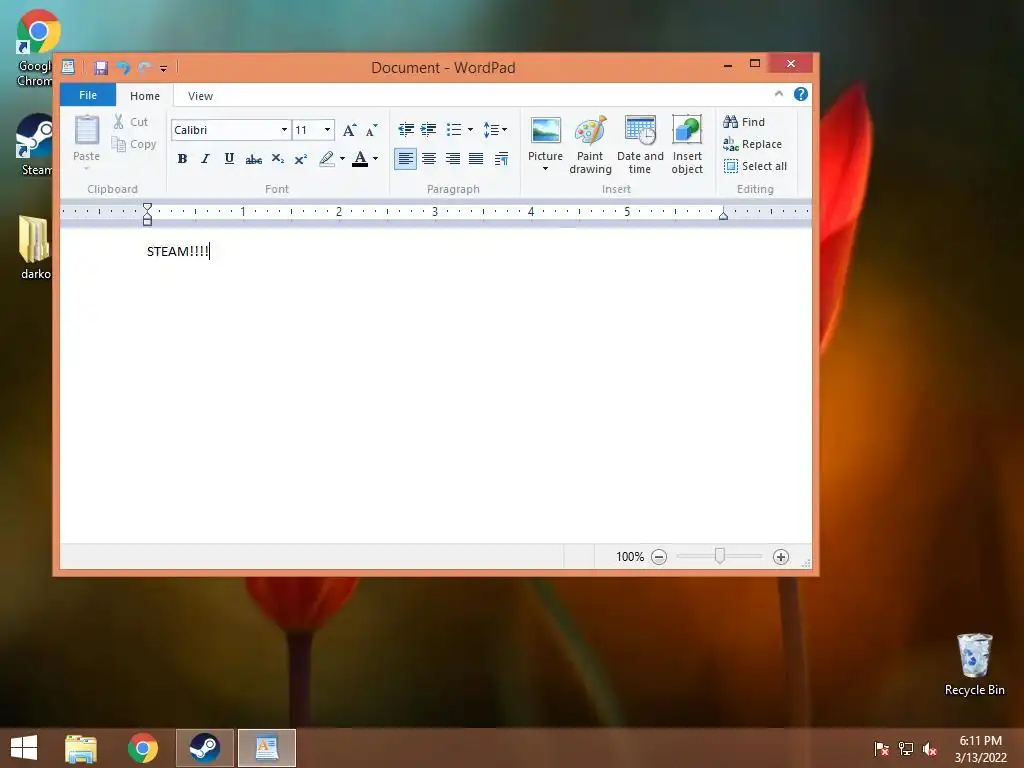Toggle strikethrough formatting

click(x=253, y=159)
